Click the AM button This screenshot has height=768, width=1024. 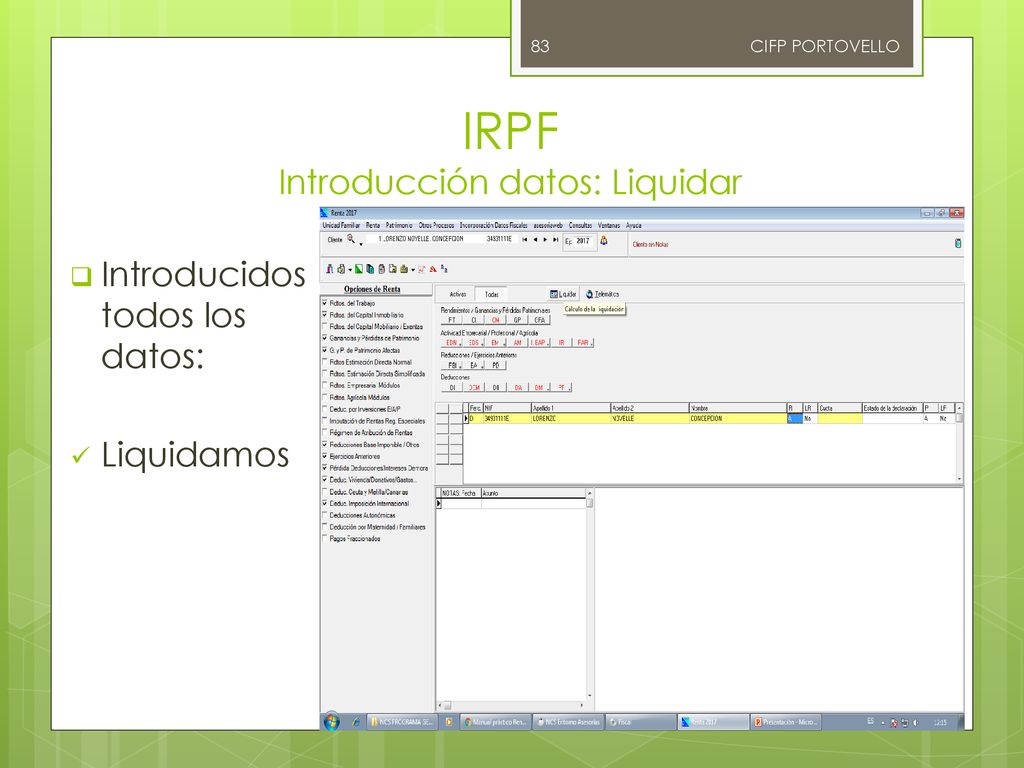pyautogui.click(x=518, y=342)
